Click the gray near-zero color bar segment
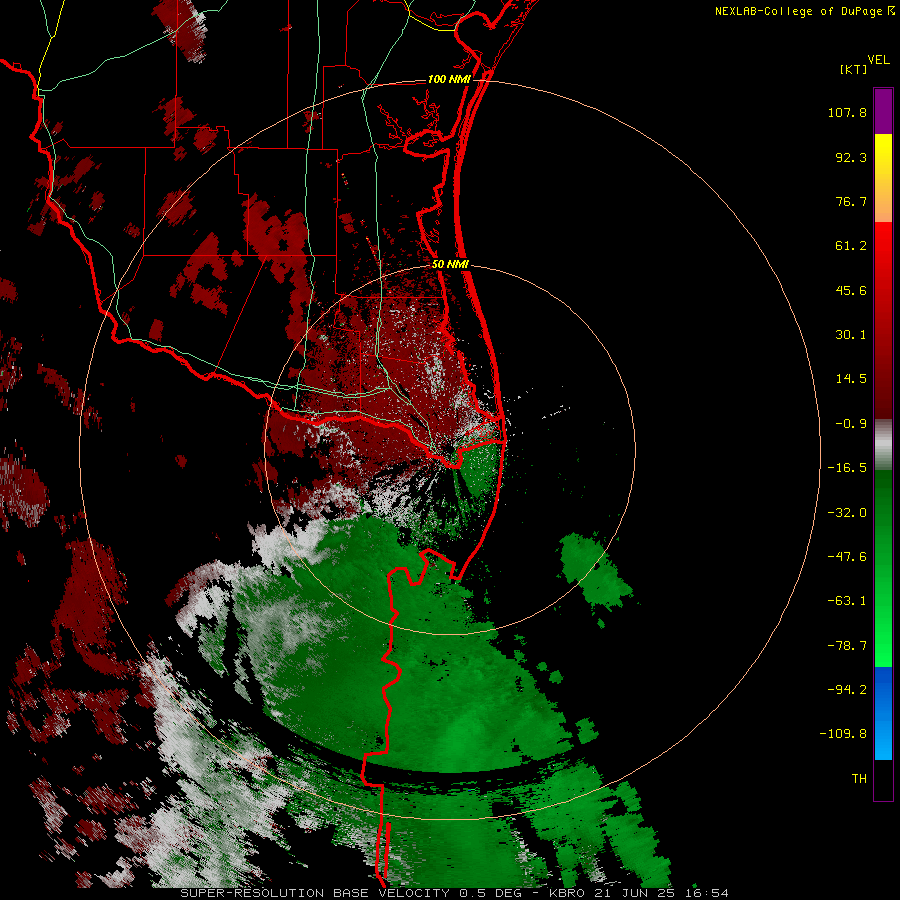 pyautogui.click(x=883, y=445)
